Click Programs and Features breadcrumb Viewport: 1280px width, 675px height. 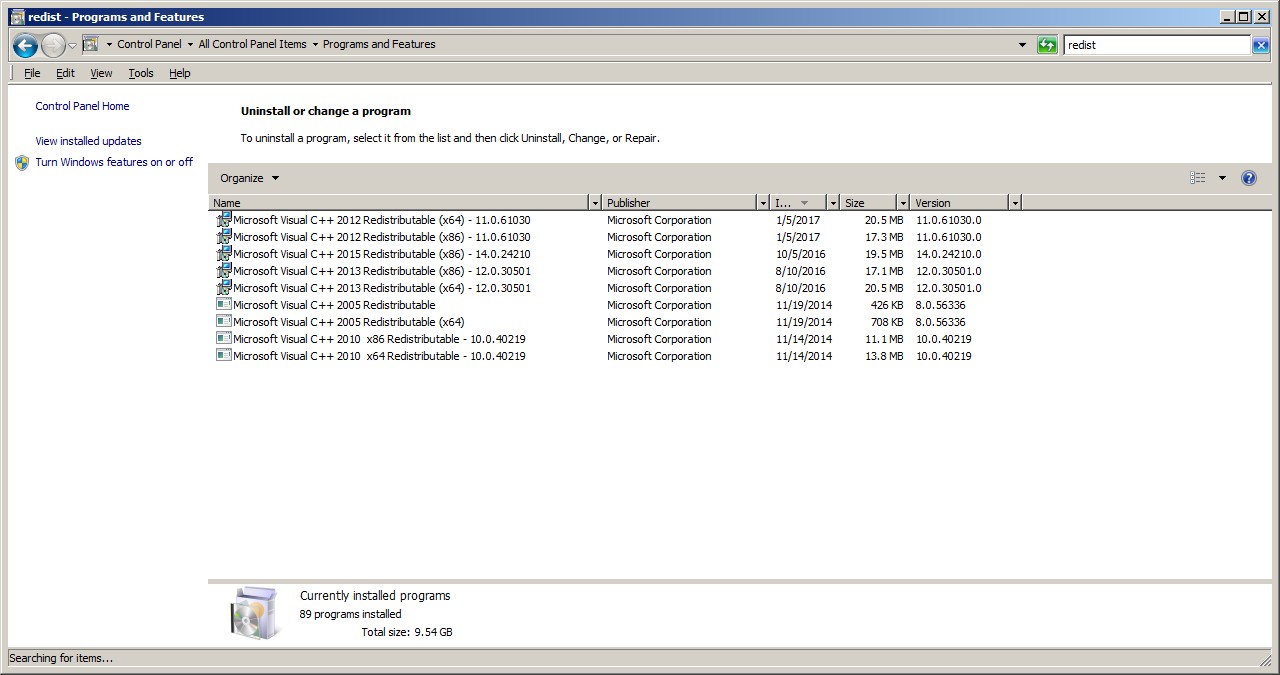379,44
